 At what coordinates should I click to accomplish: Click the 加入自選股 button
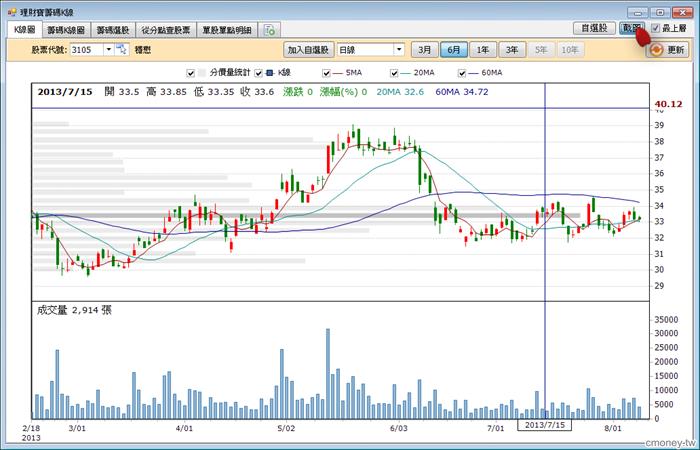308,50
